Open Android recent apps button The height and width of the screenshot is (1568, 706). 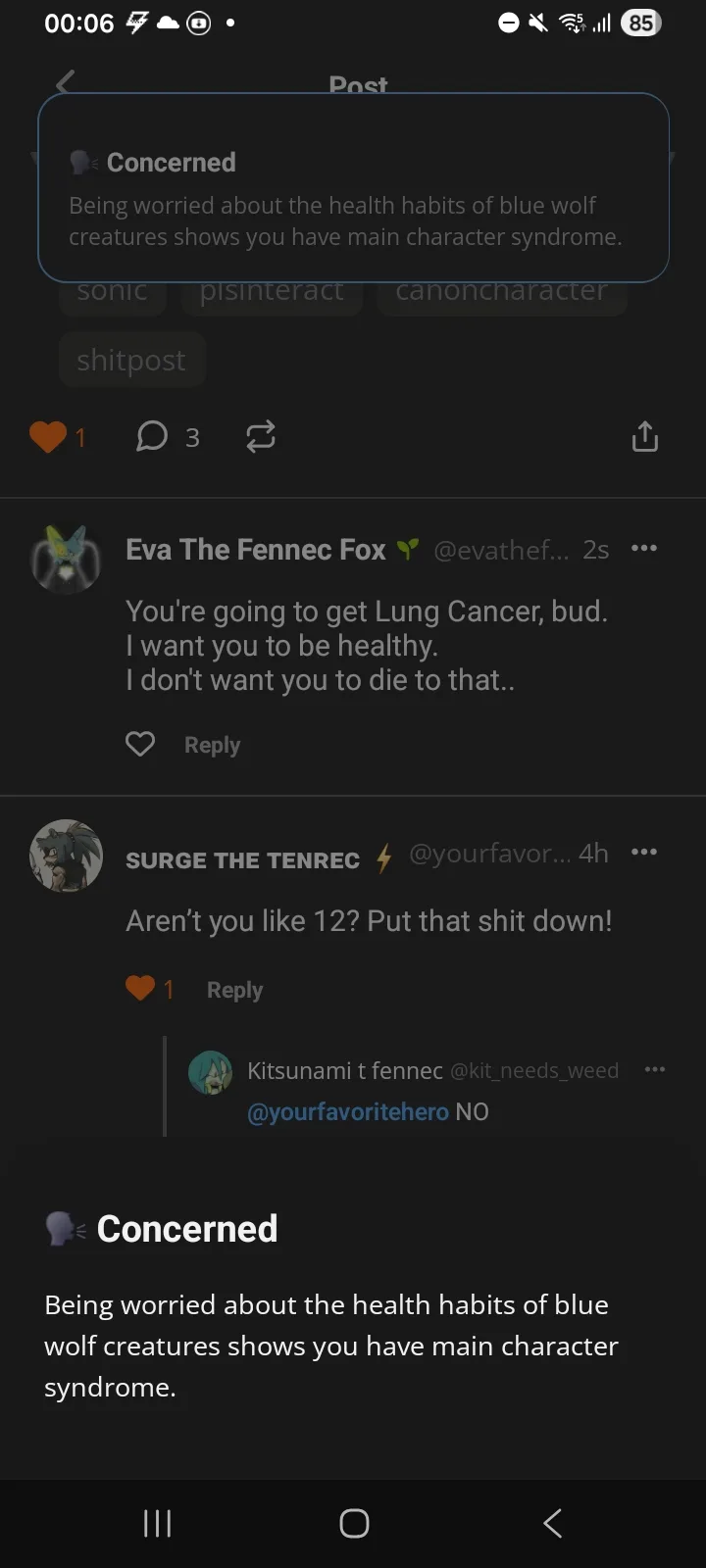tap(157, 1523)
